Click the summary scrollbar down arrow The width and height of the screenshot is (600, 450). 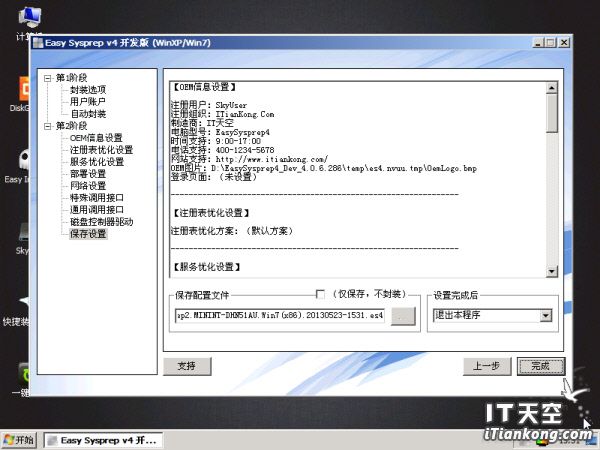(551, 271)
